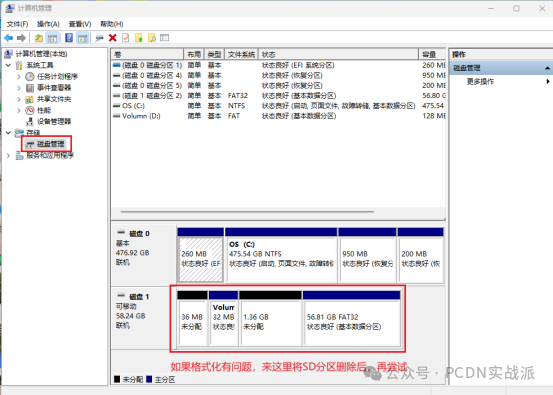Sort by the 卷 column header
The height and width of the screenshot is (395, 553).
[147, 54]
